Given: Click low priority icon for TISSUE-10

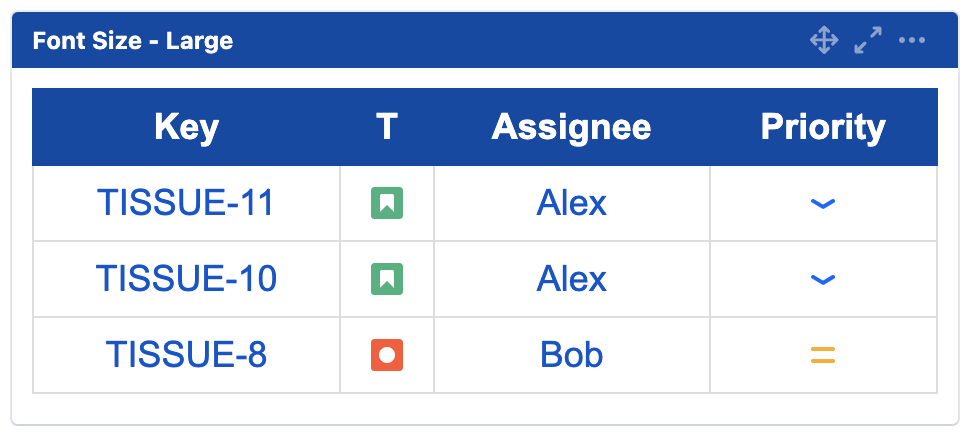Looking at the screenshot, I should tap(823, 280).
